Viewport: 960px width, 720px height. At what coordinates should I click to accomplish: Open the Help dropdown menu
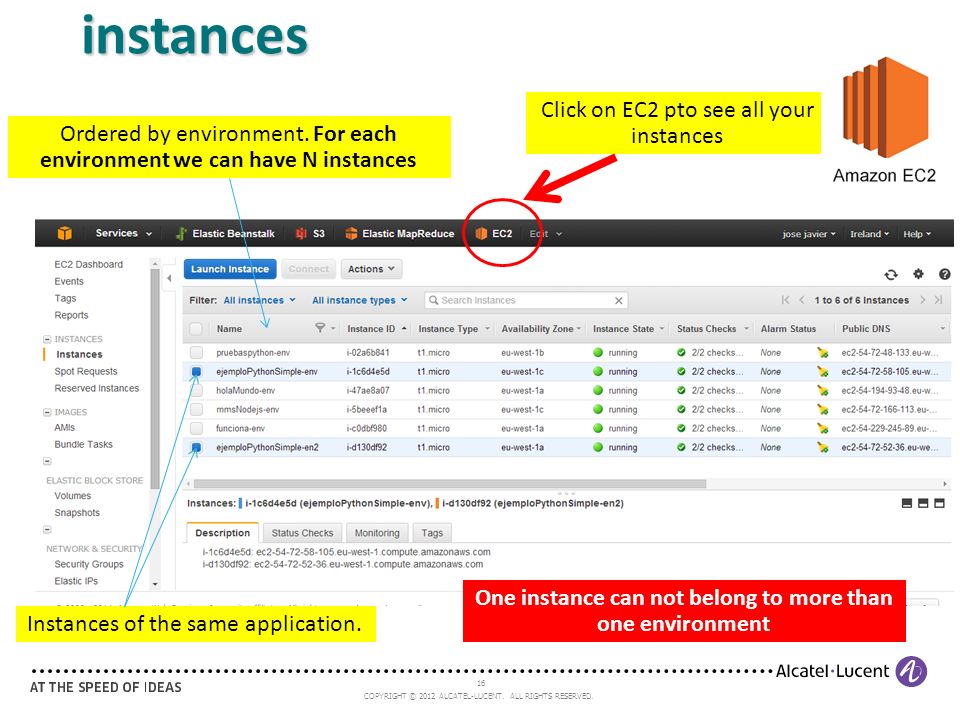click(x=917, y=234)
